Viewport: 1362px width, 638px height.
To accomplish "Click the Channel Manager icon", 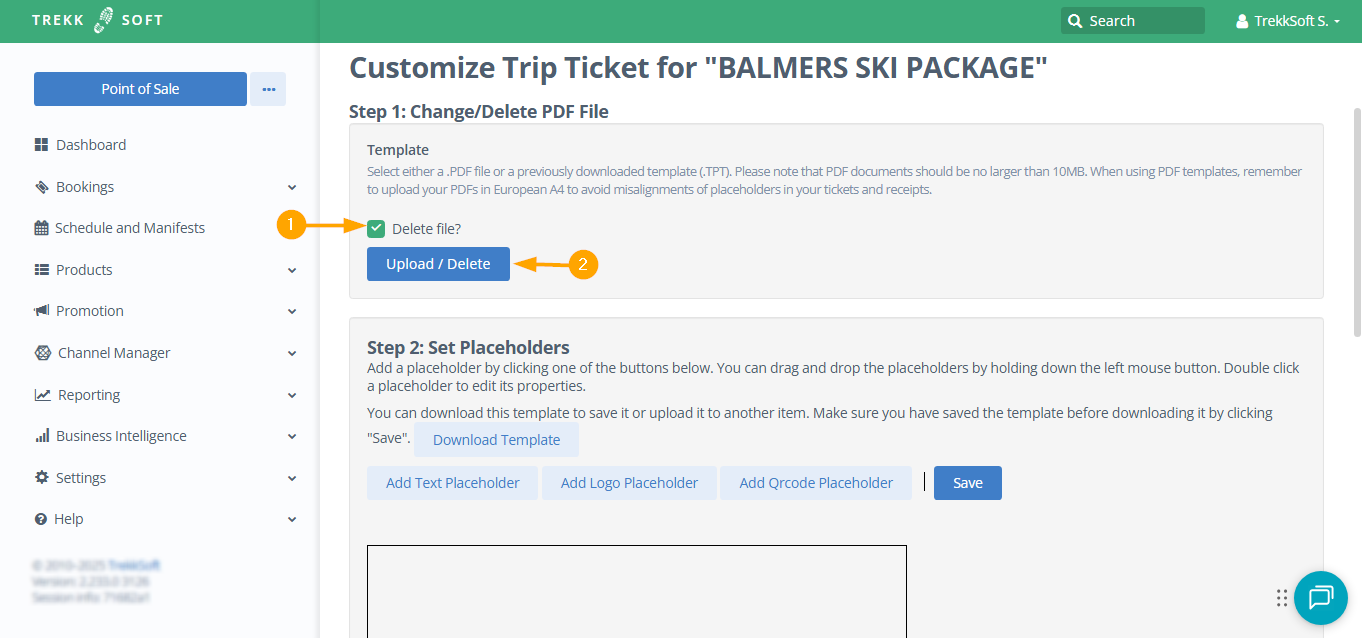I will 42,353.
